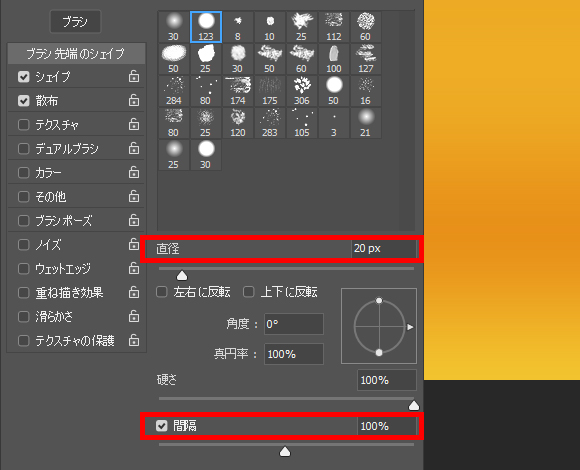Toggle the lock icon for ウェットエッジ
Image resolution: width=580 pixels, height=470 pixels.
(134, 268)
